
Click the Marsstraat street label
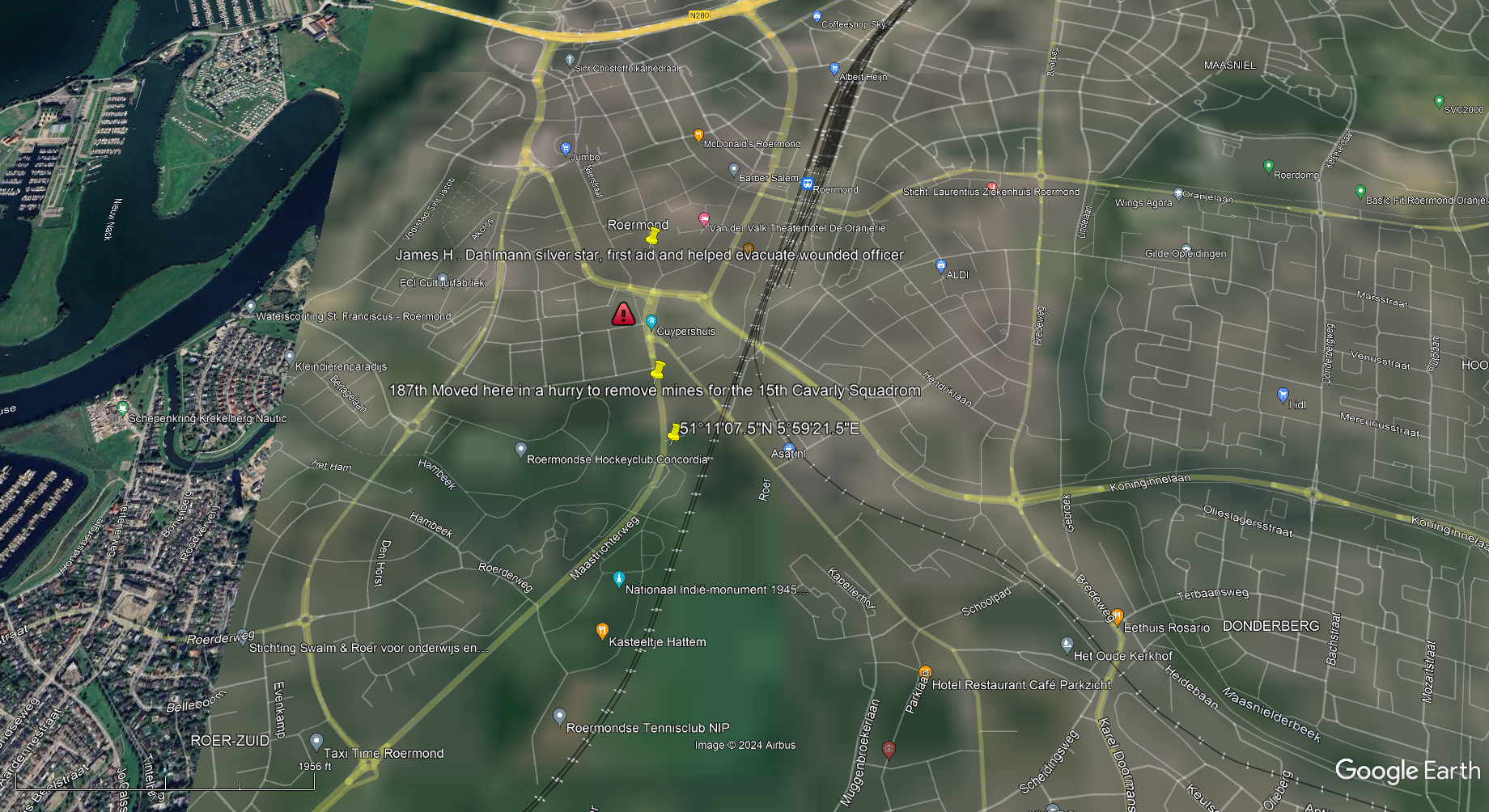[x=1382, y=299]
